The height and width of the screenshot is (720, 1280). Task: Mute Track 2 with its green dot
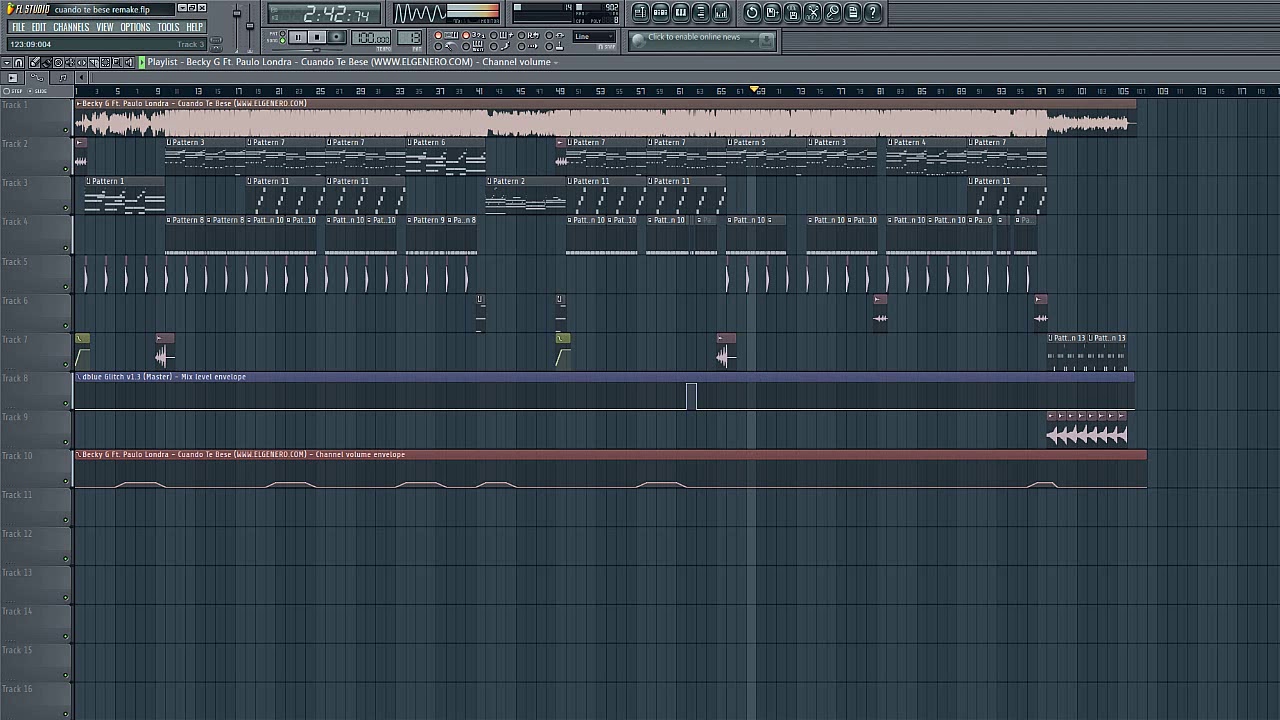(x=66, y=170)
